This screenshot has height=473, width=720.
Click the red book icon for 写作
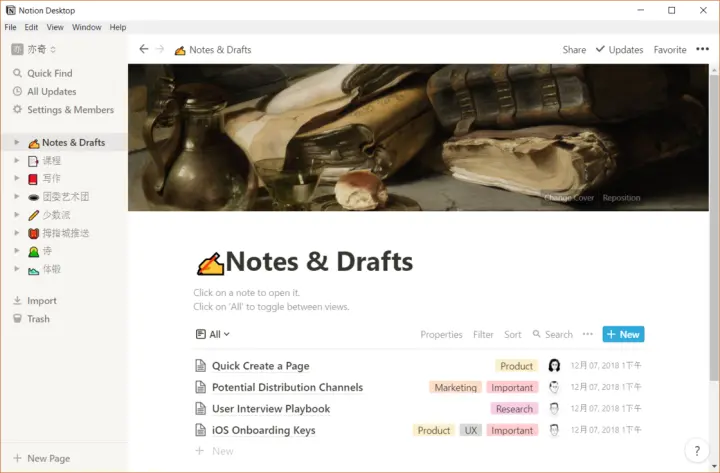[x=33, y=179]
